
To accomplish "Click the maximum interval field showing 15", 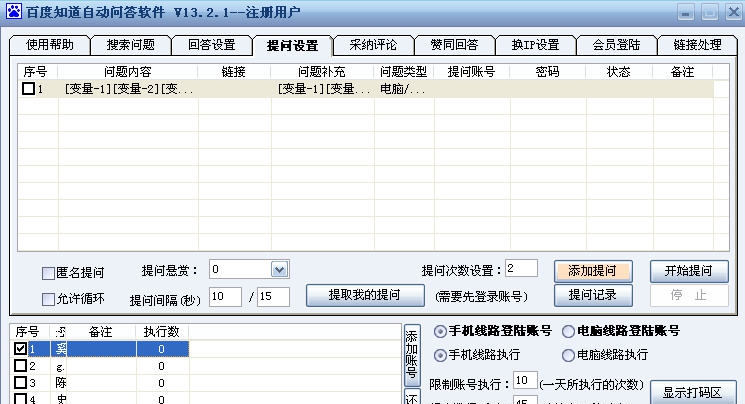I will coord(273,297).
